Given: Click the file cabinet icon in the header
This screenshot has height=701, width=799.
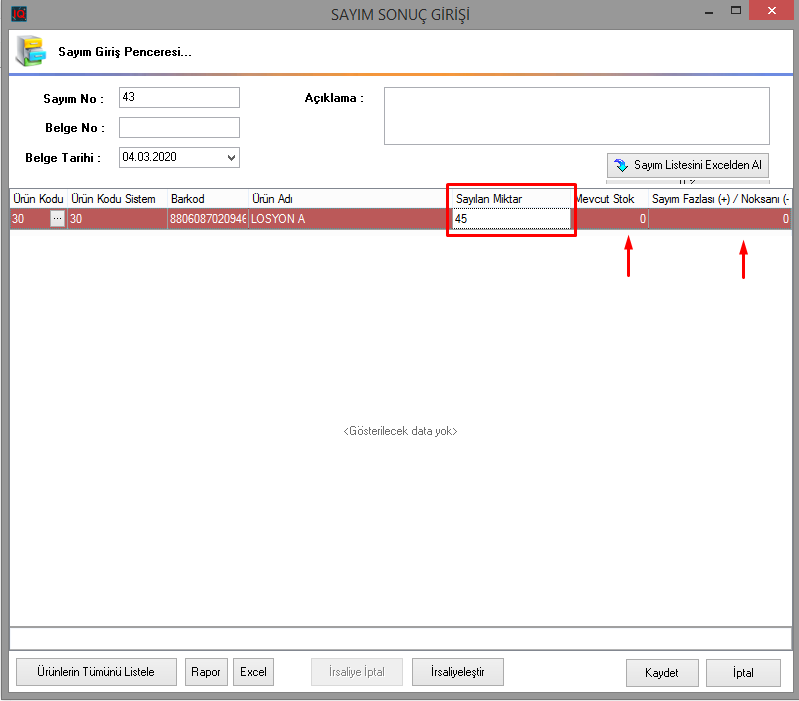Looking at the screenshot, I should tap(29, 50).
